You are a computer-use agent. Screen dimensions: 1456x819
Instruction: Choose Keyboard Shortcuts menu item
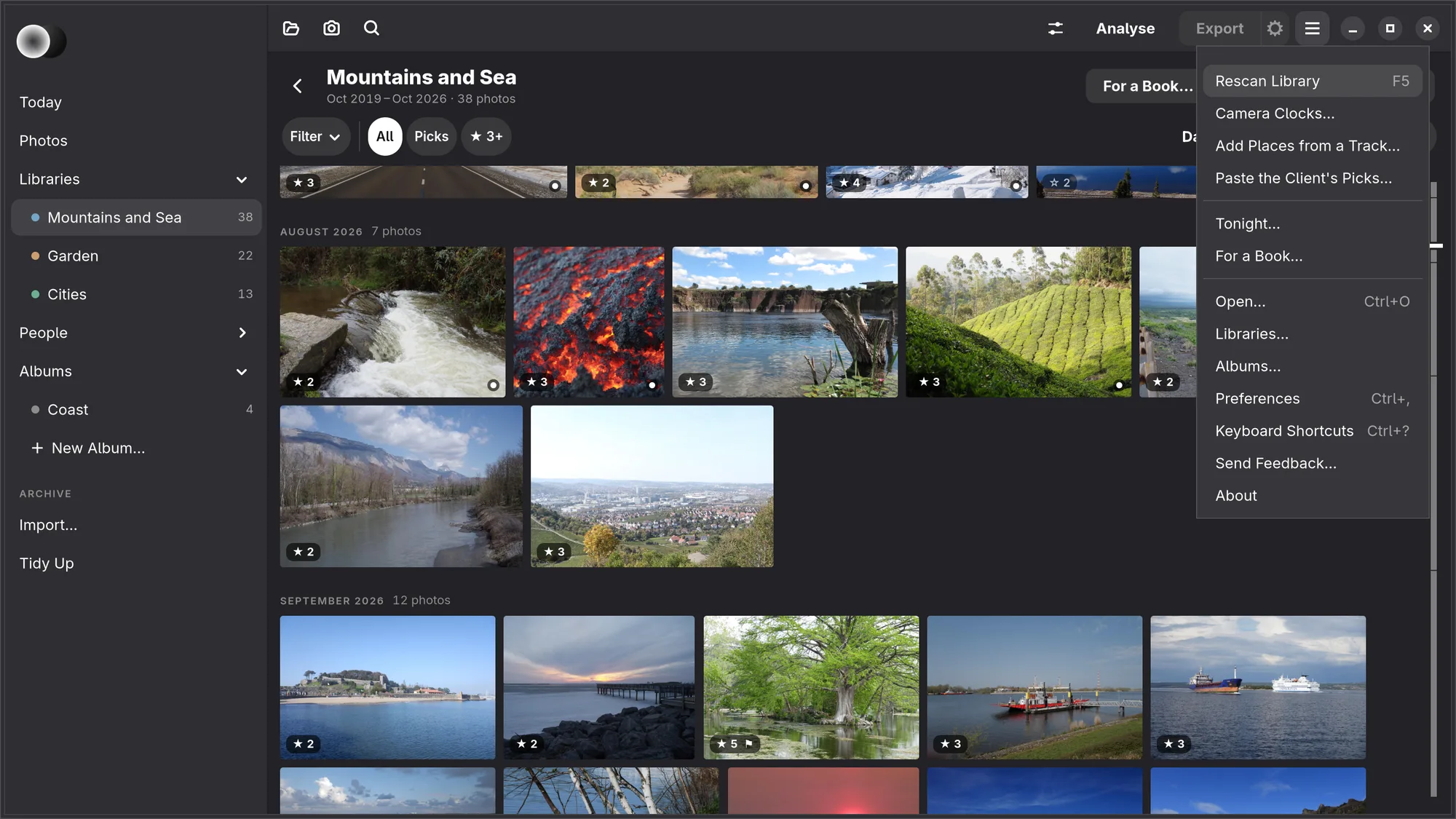point(1312,431)
